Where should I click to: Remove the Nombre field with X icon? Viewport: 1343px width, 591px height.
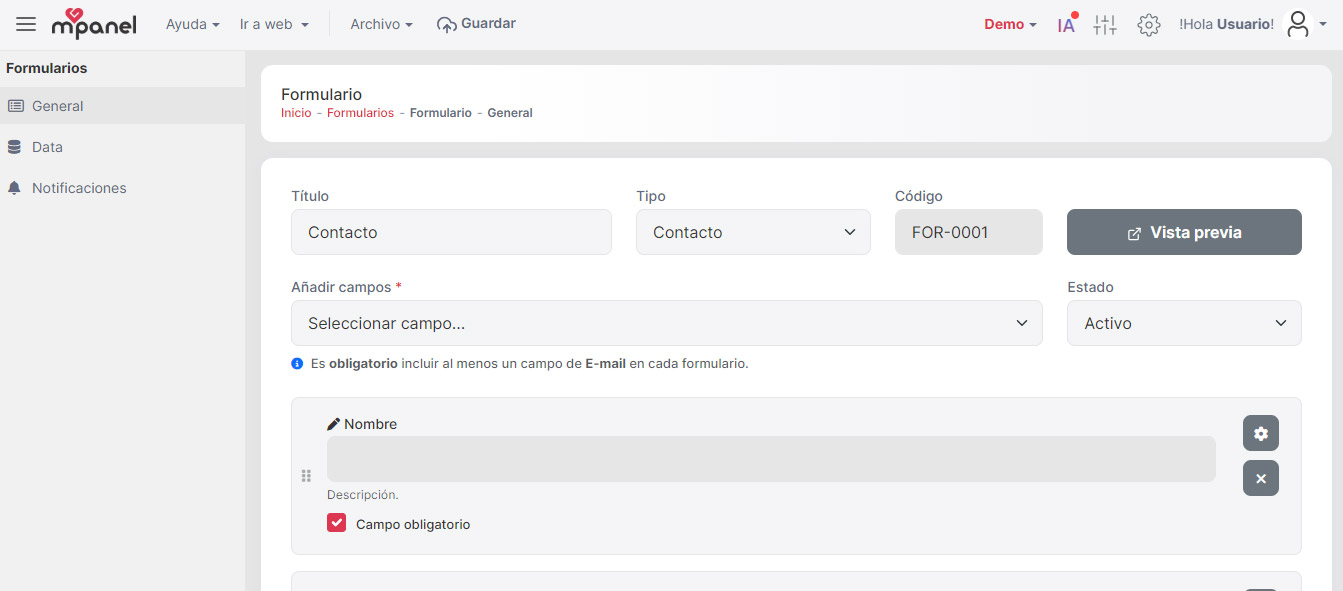coord(1261,478)
